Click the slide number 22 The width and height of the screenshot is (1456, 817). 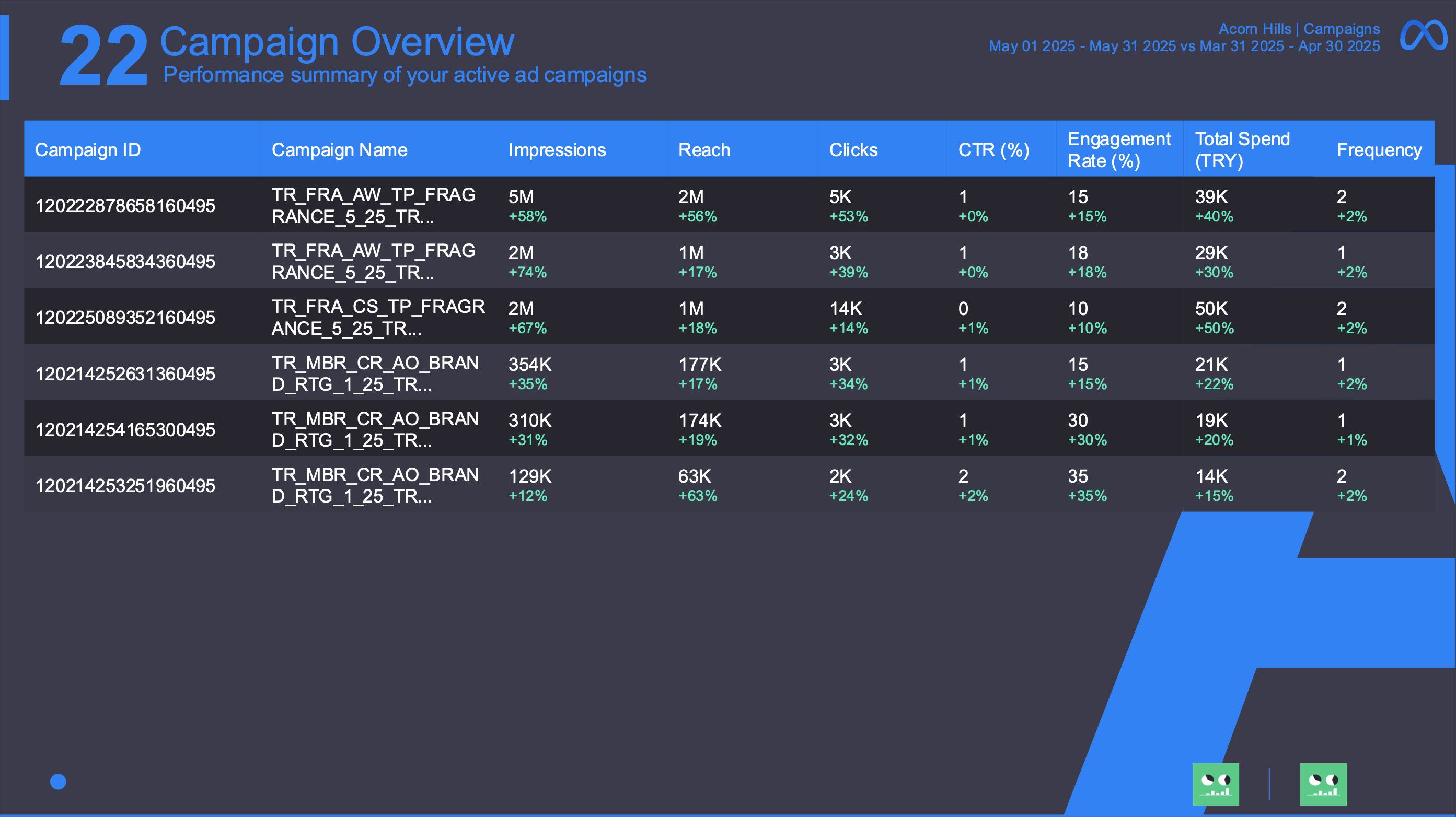tap(104, 55)
